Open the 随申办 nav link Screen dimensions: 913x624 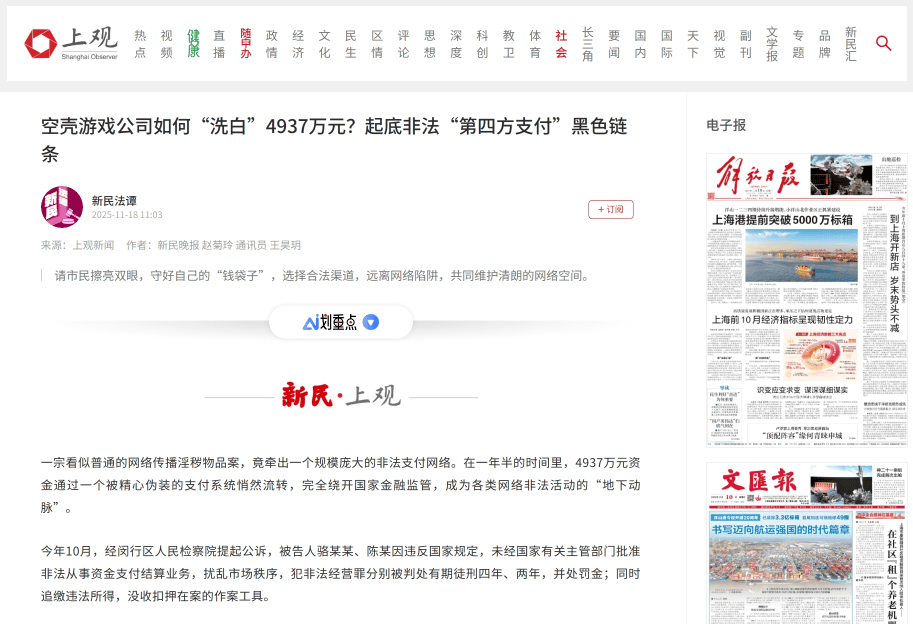tap(245, 44)
